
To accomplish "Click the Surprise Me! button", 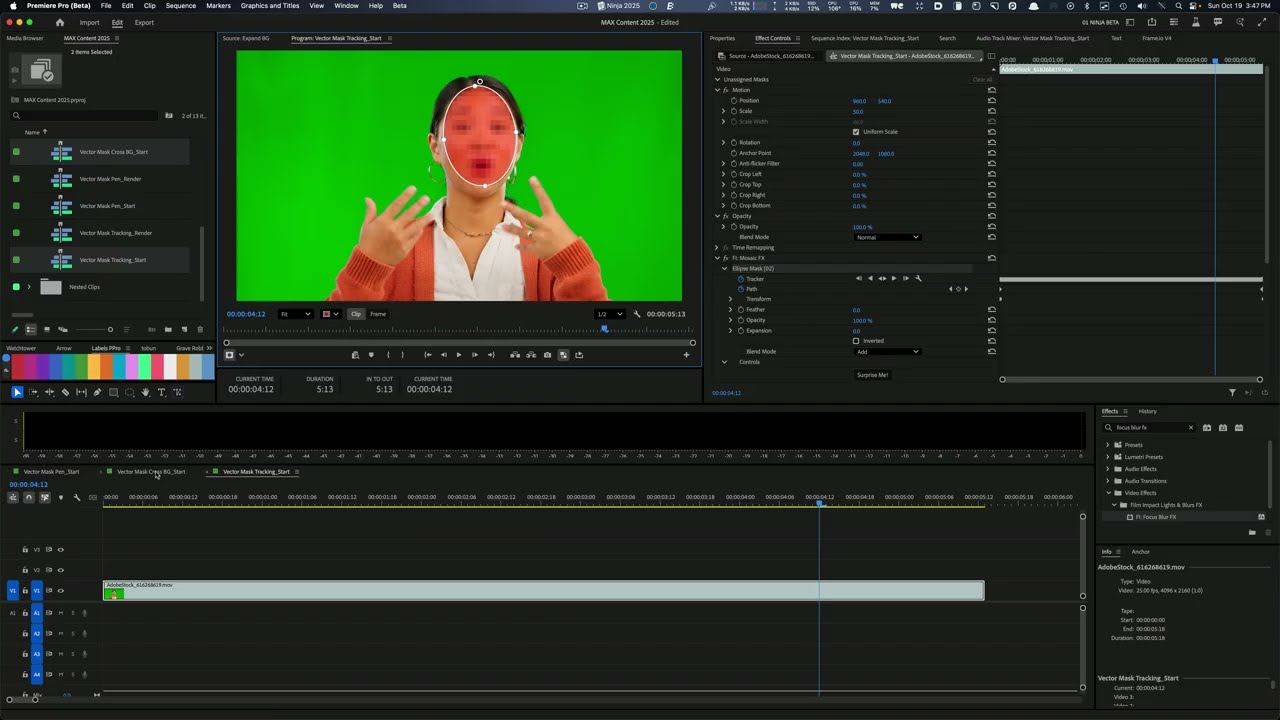I will (x=872, y=375).
